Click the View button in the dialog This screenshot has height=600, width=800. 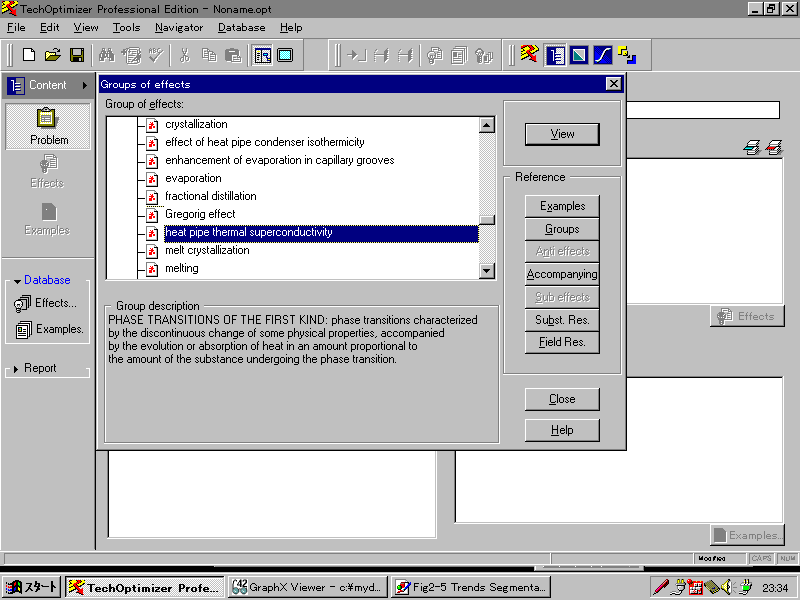(x=562, y=134)
